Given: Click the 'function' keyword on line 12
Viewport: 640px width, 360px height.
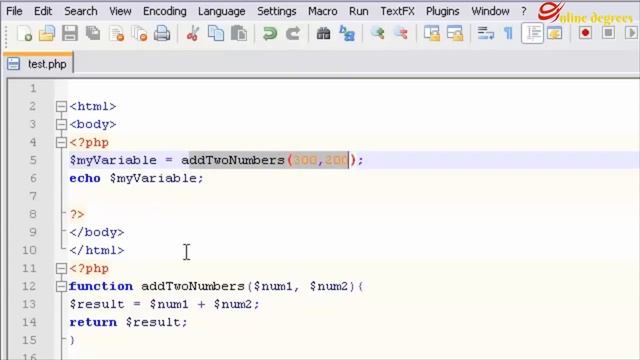Looking at the screenshot, I should (x=101, y=286).
